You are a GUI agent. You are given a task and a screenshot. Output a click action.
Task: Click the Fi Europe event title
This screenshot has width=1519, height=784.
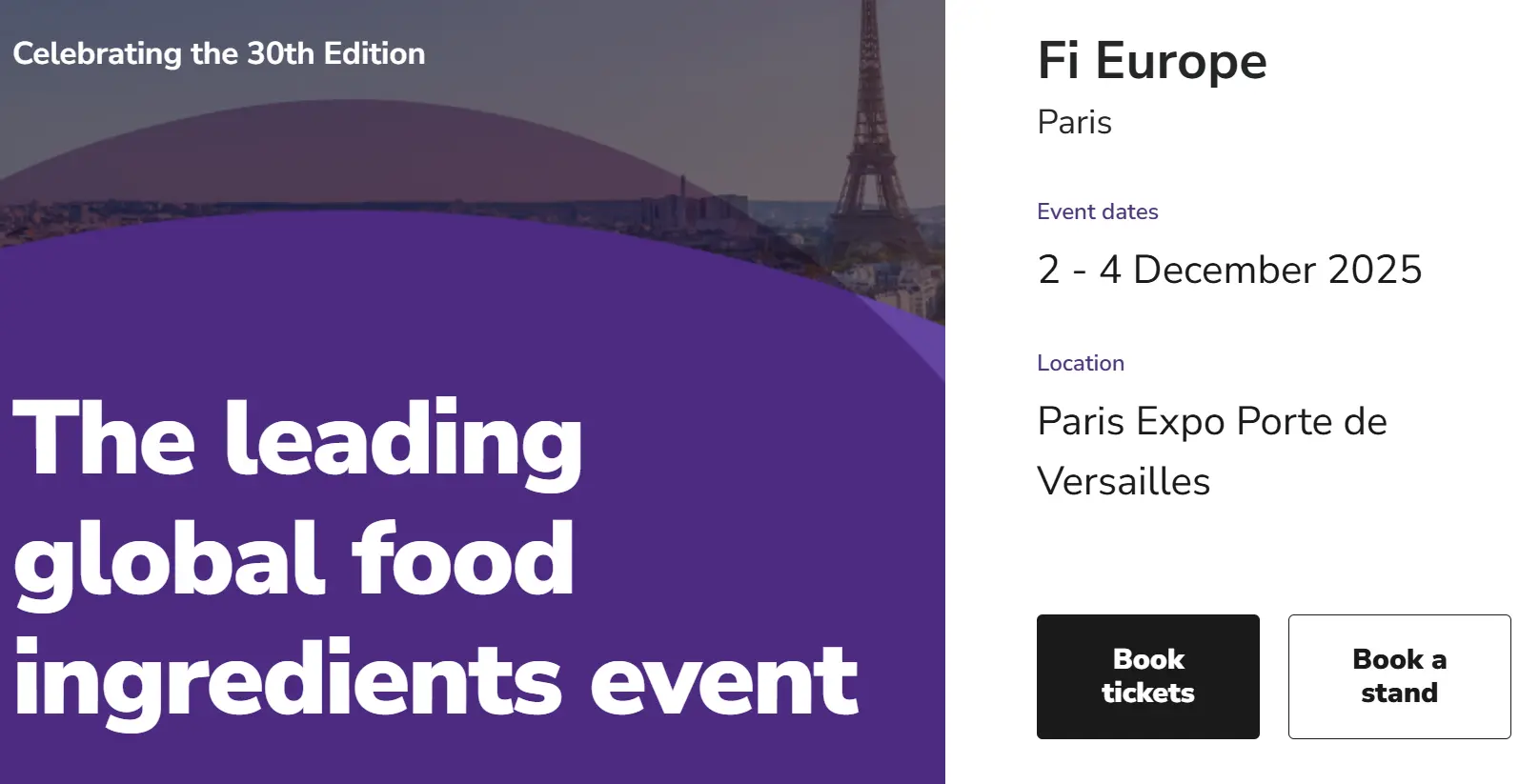(1151, 61)
